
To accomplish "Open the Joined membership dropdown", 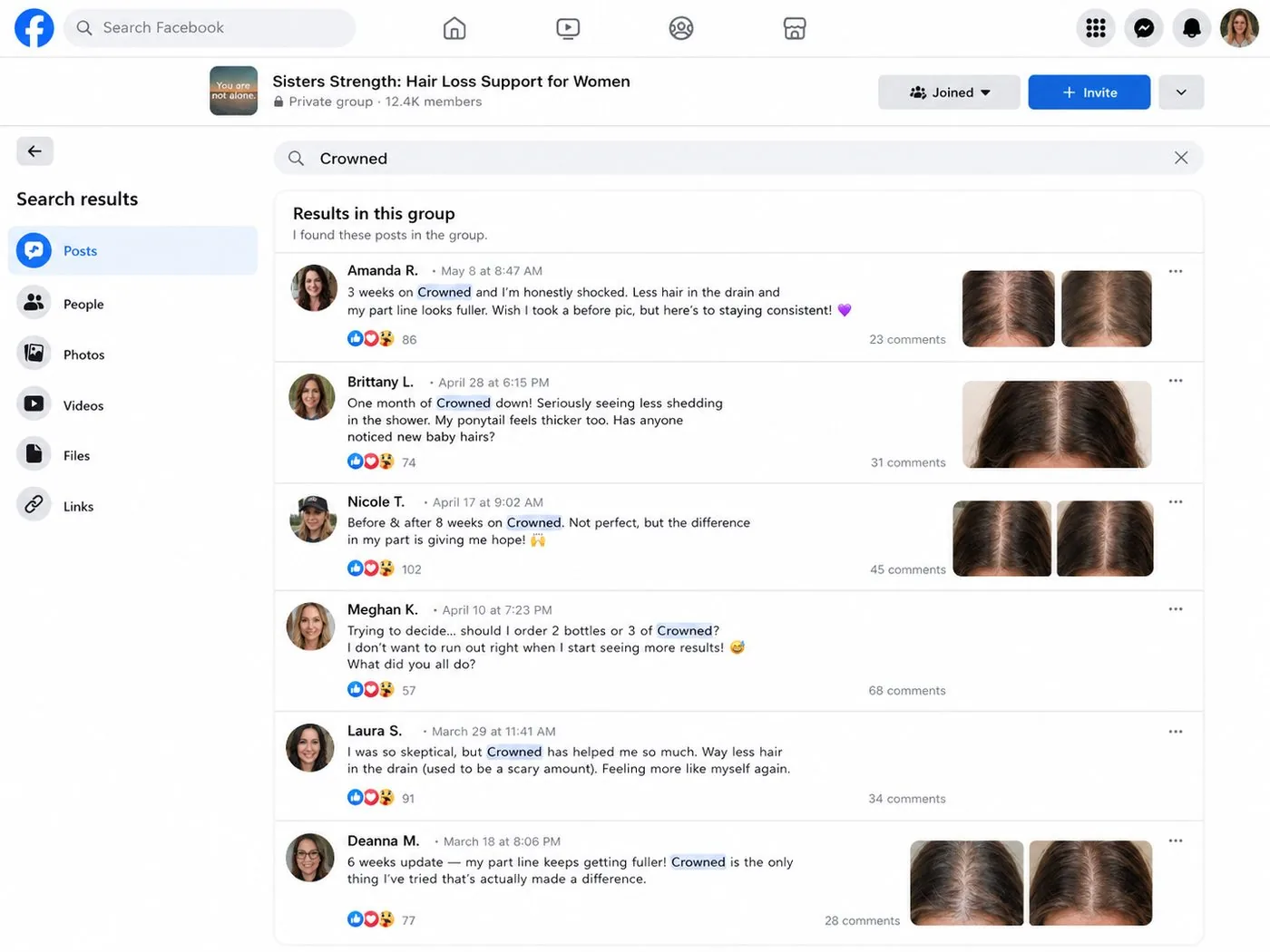I will [949, 92].
